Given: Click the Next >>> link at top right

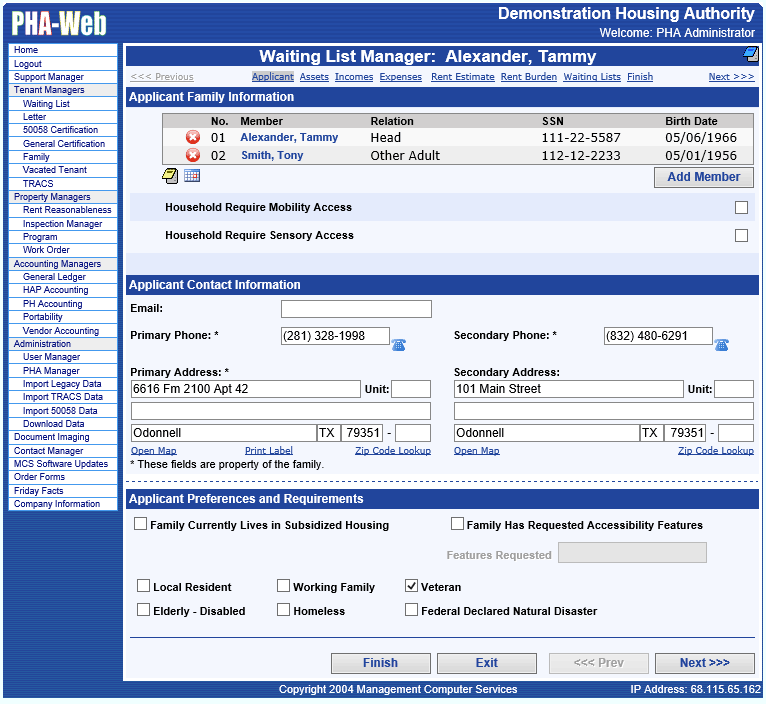Looking at the screenshot, I should point(731,77).
